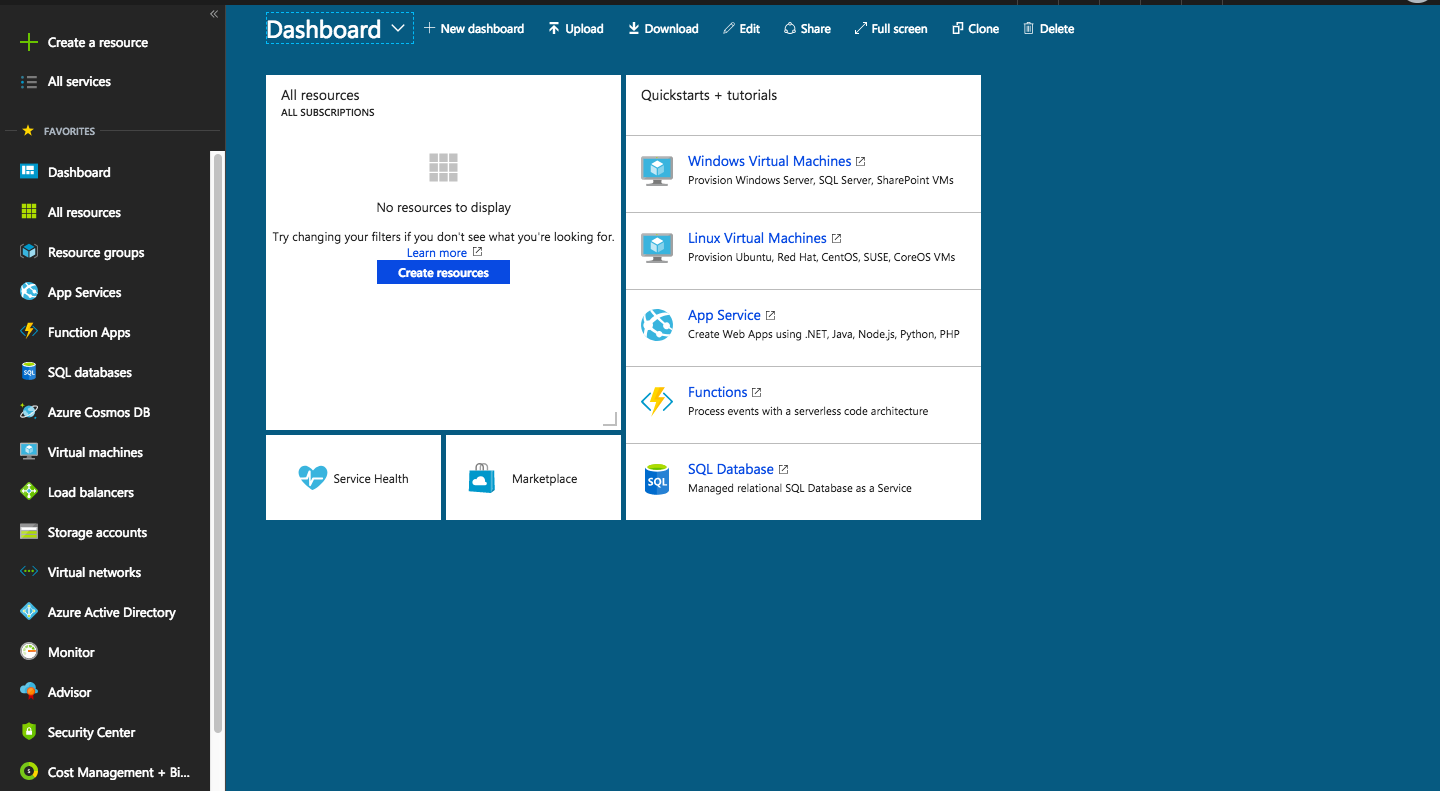The image size is (1440, 791).
Task: Click the All resources grid icon in sidebar
Action: [29, 212]
